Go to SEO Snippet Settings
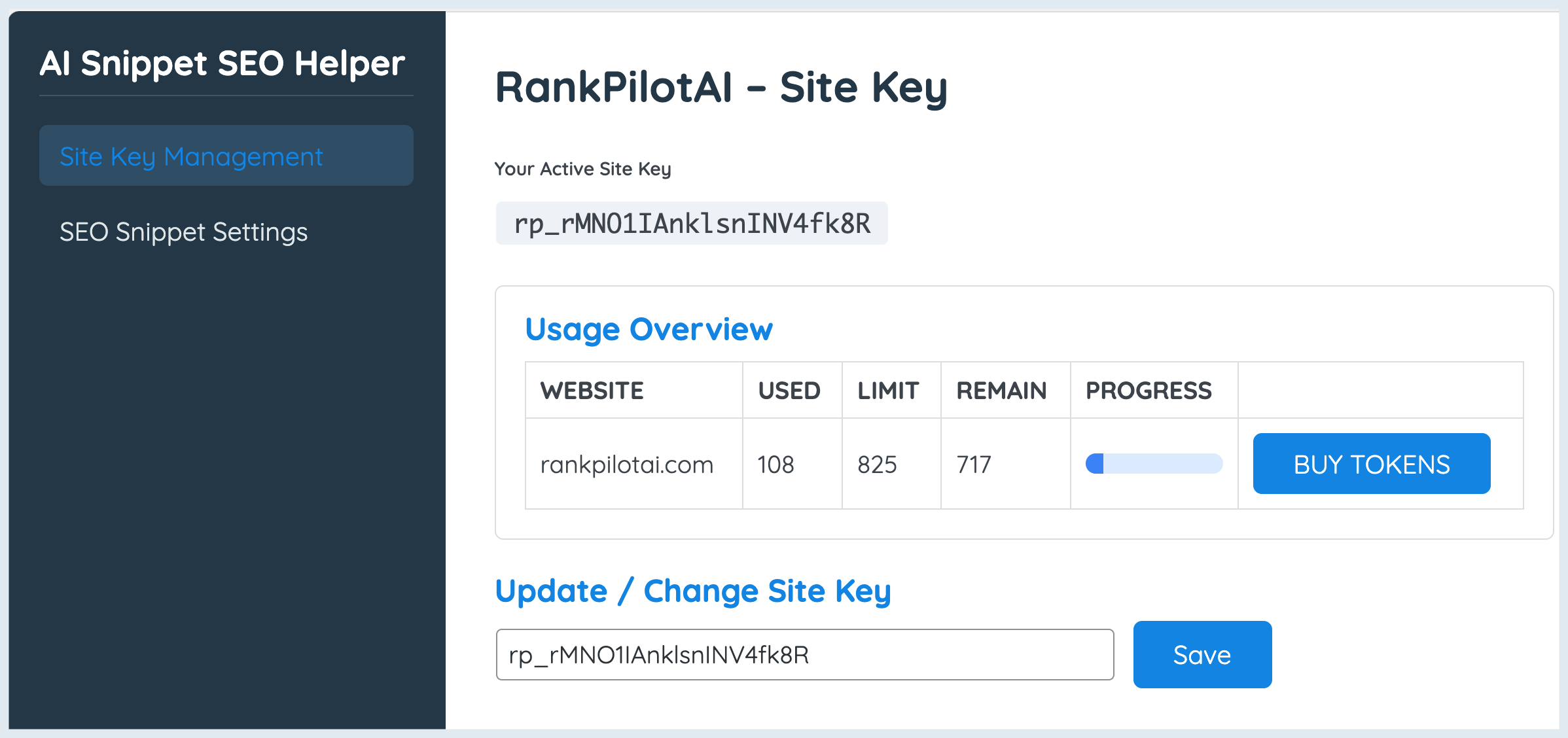 point(183,232)
